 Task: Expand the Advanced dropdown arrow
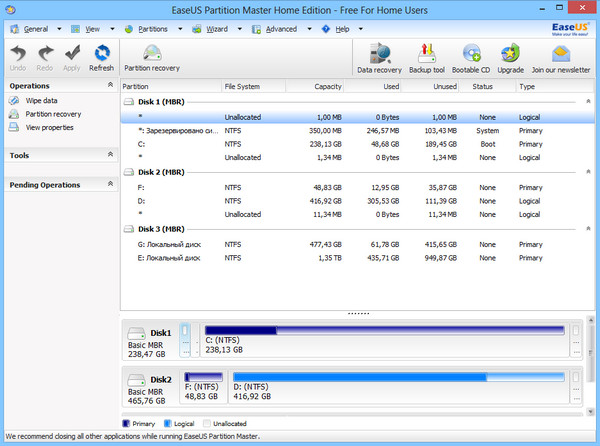309,29
